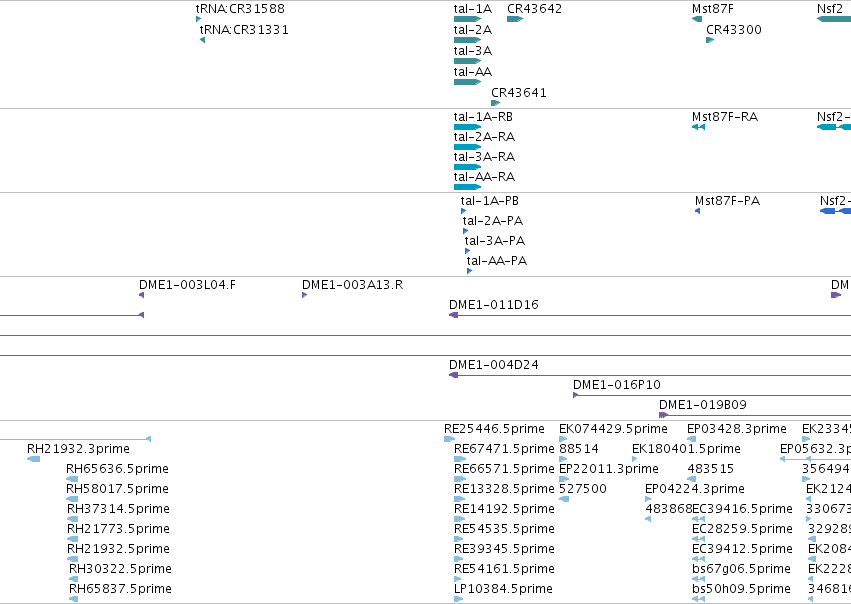
Task: Select EST RE13328.5prime
Action: click(x=460, y=499)
